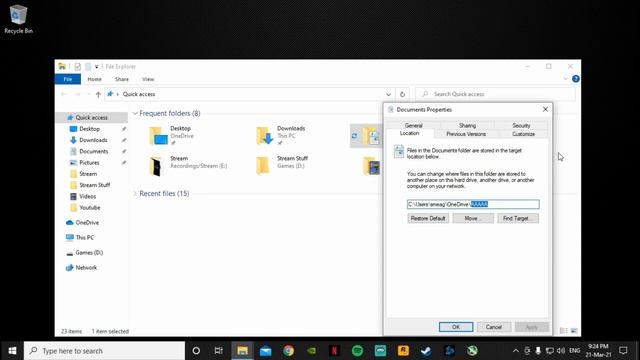
Task: Select Stream Stuff in navigation pane
Action: (x=94, y=185)
